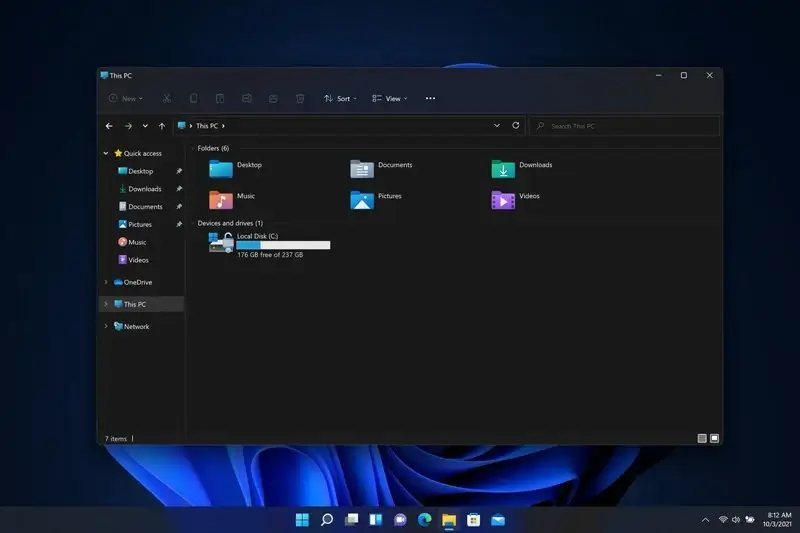Select the Music folder icon
This screenshot has width=800, height=533.
pos(221,200)
